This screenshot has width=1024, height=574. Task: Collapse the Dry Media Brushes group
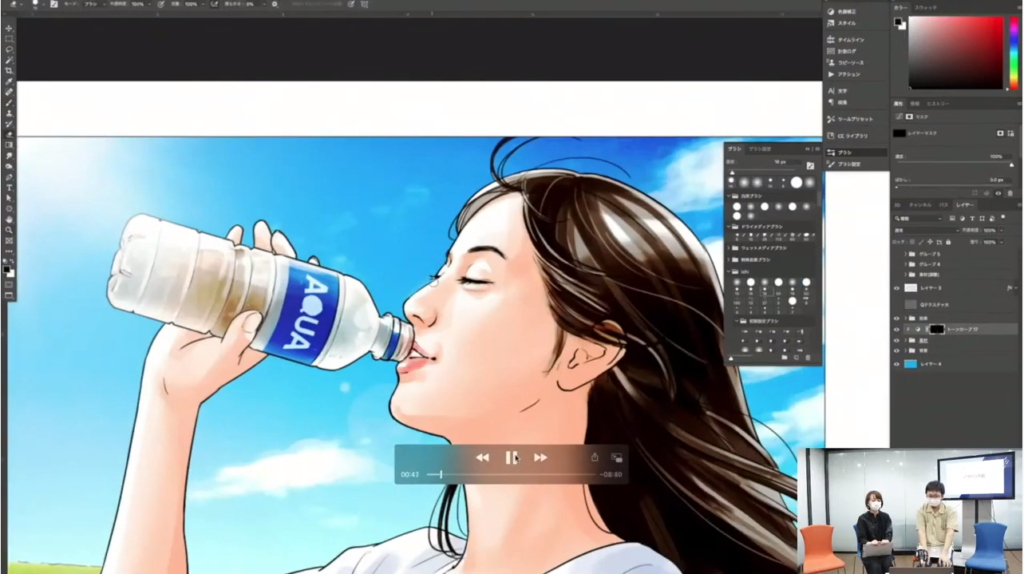[x=729, y=227]
